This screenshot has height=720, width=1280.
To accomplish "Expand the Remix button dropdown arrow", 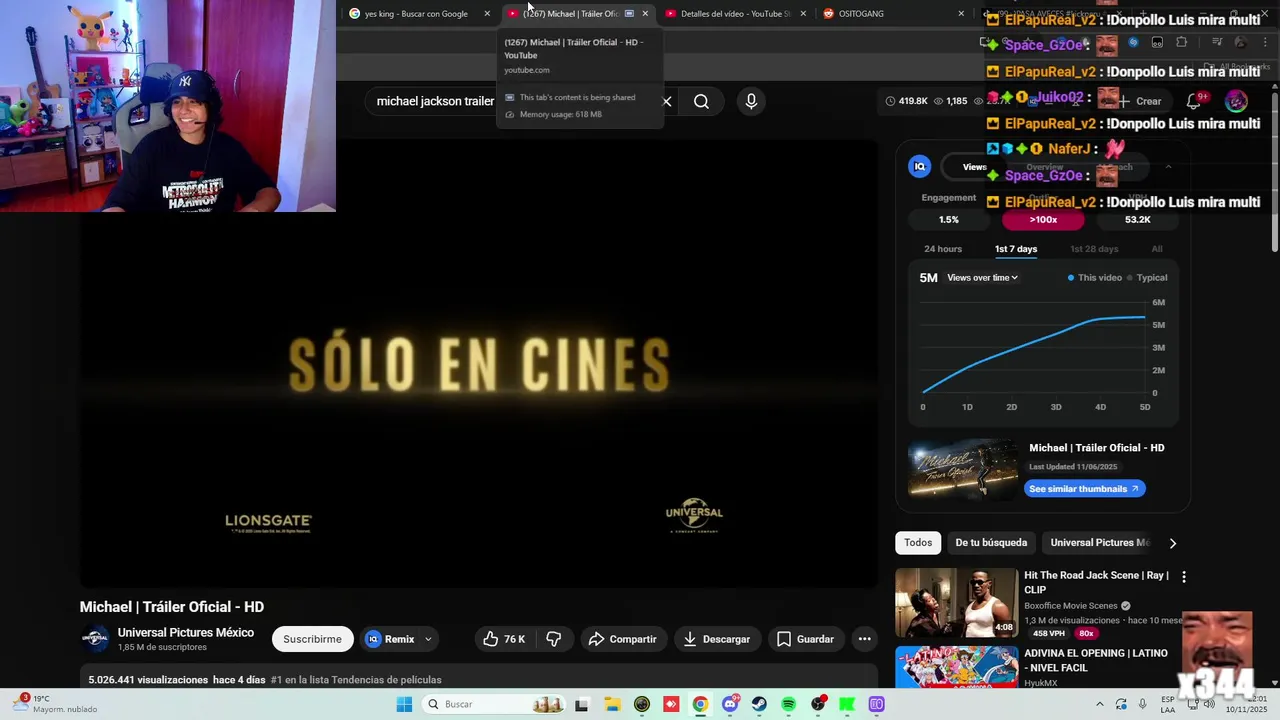I will click(428, 639).
